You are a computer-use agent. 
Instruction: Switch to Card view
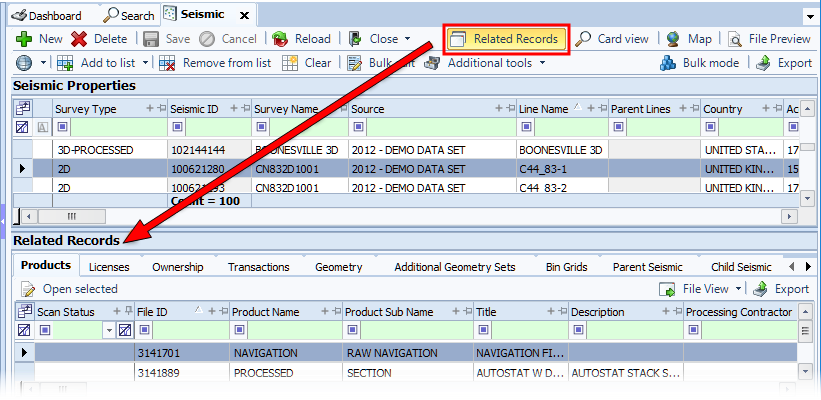612,39
